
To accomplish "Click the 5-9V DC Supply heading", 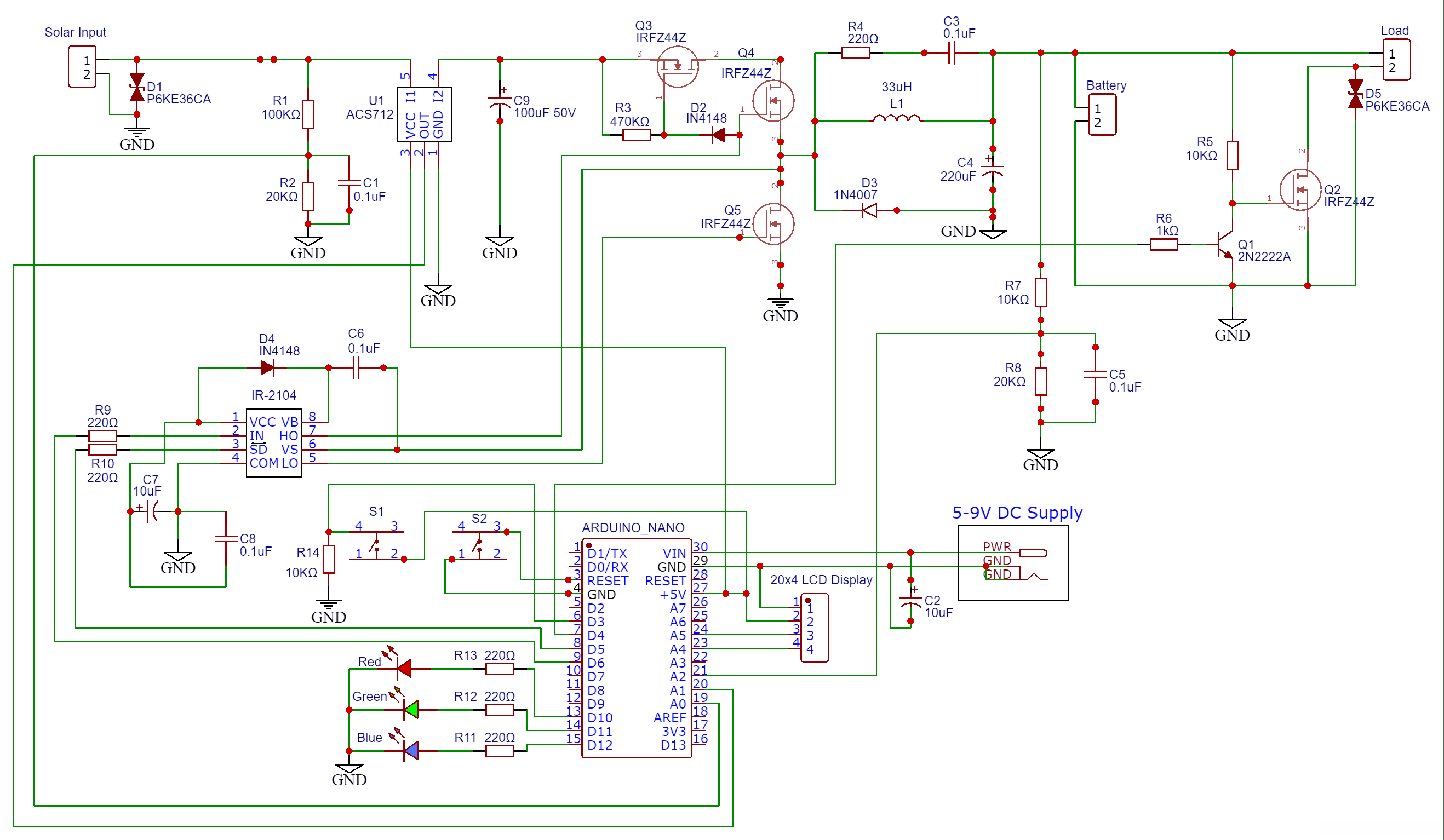I will (1017, 512).
